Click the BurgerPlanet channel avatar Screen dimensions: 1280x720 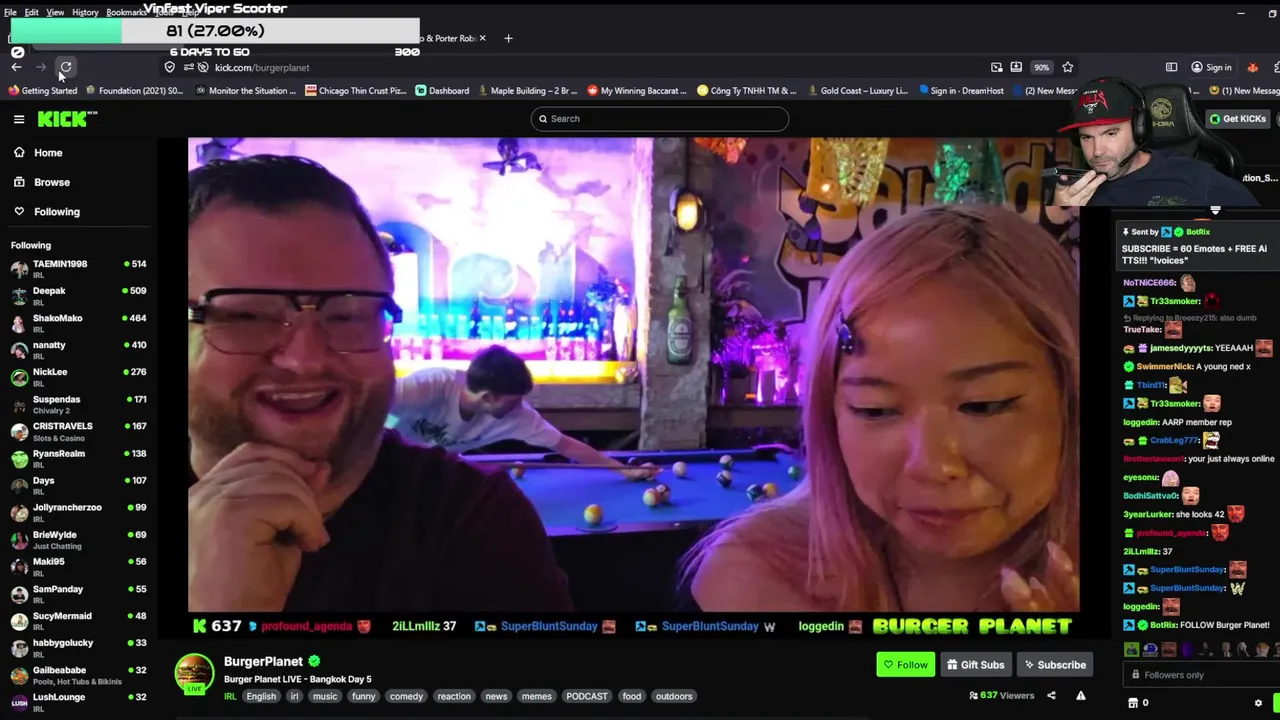pos(194,674)
